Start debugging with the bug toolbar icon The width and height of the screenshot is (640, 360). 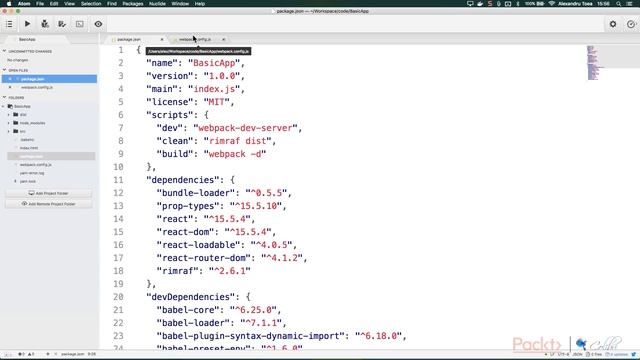click(45, 24)
